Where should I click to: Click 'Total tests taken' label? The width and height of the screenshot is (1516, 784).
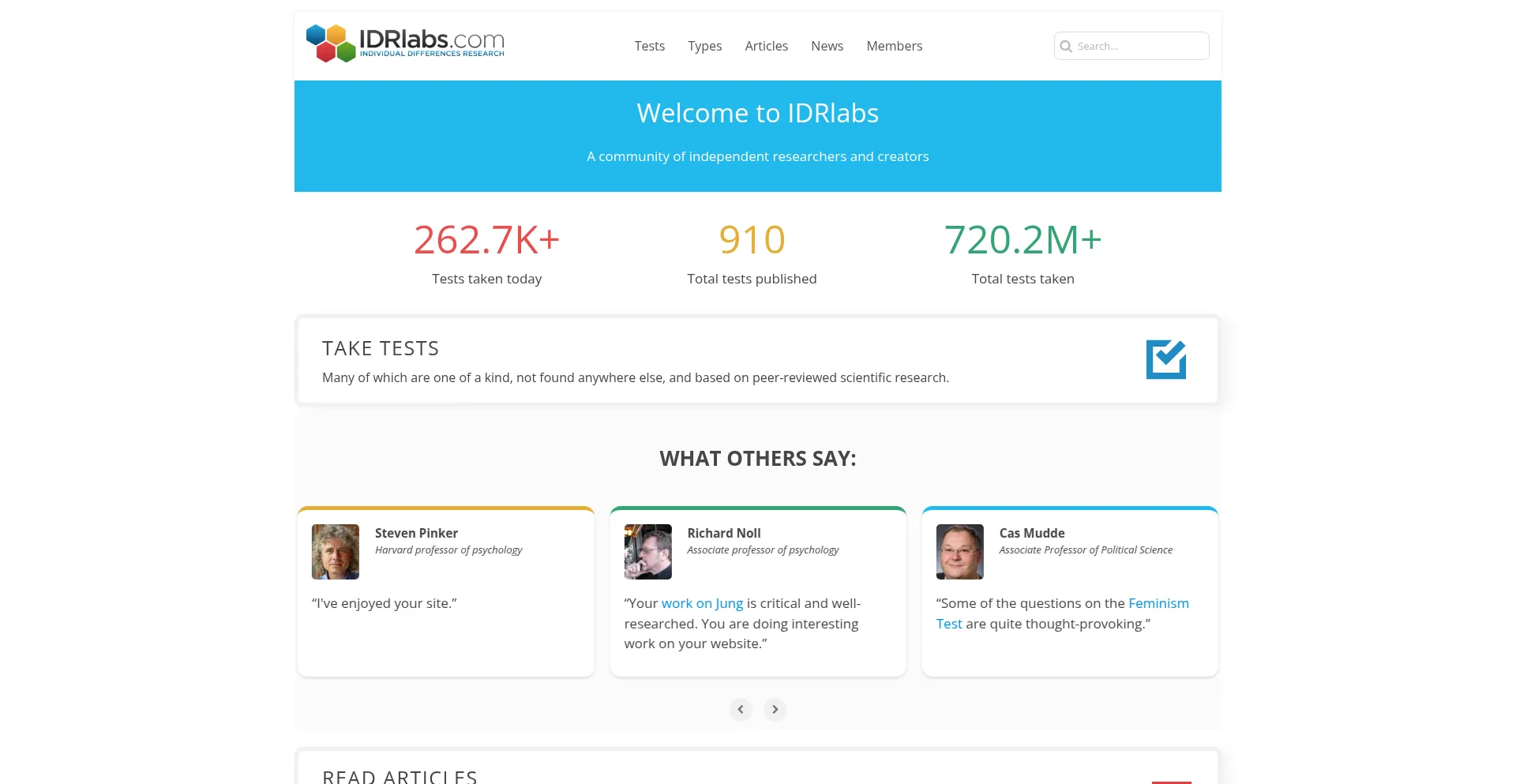(1023, 279)
